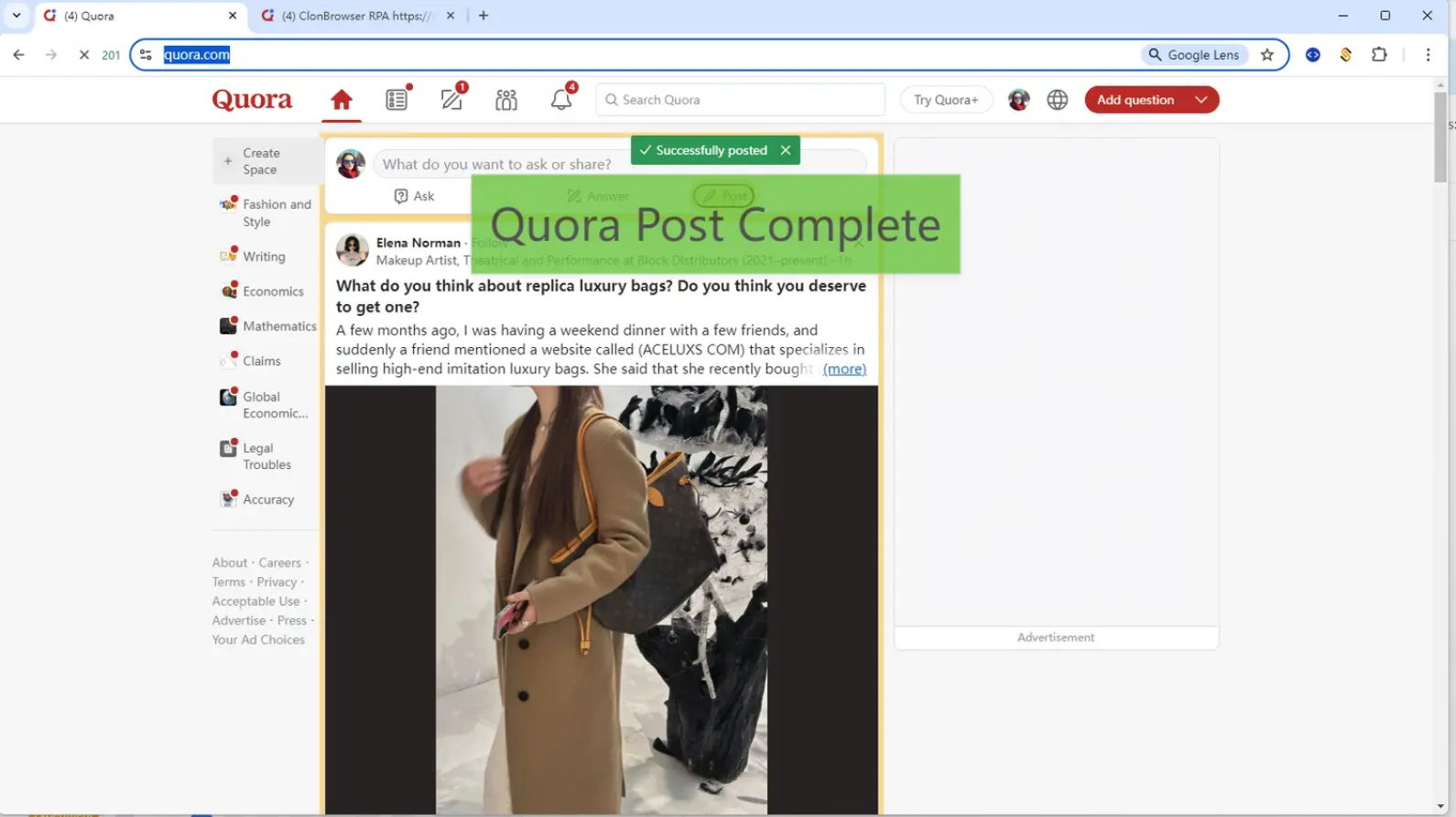Click the Add question button
This screenshot has height=817, width=1456.
click(x=1135, y=100)
